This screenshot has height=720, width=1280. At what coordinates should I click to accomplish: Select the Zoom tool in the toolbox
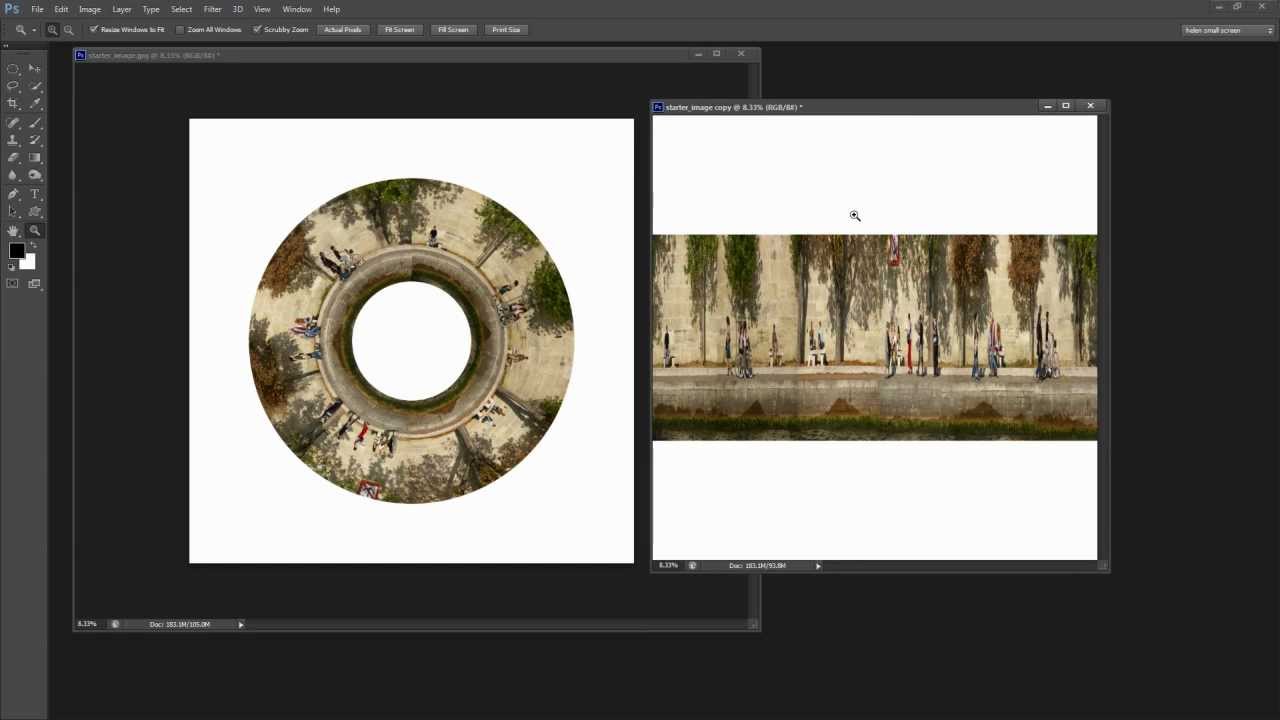(x=35, y=230)
